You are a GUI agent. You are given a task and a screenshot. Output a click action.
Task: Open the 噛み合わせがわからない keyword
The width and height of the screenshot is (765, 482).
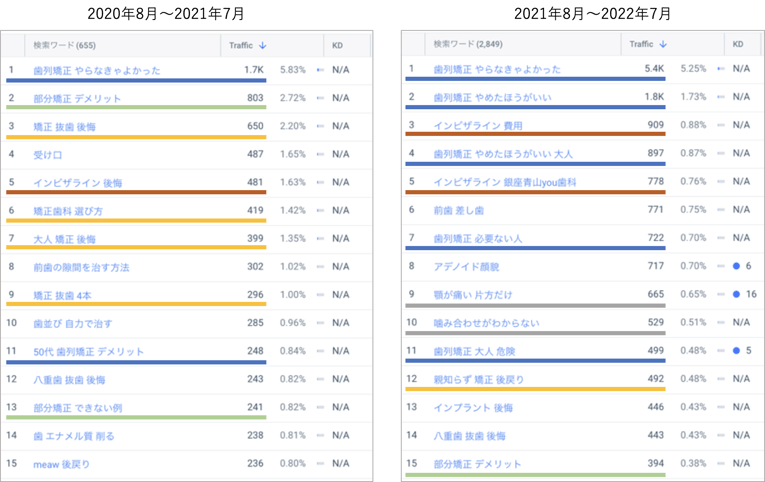pos(486,323)
